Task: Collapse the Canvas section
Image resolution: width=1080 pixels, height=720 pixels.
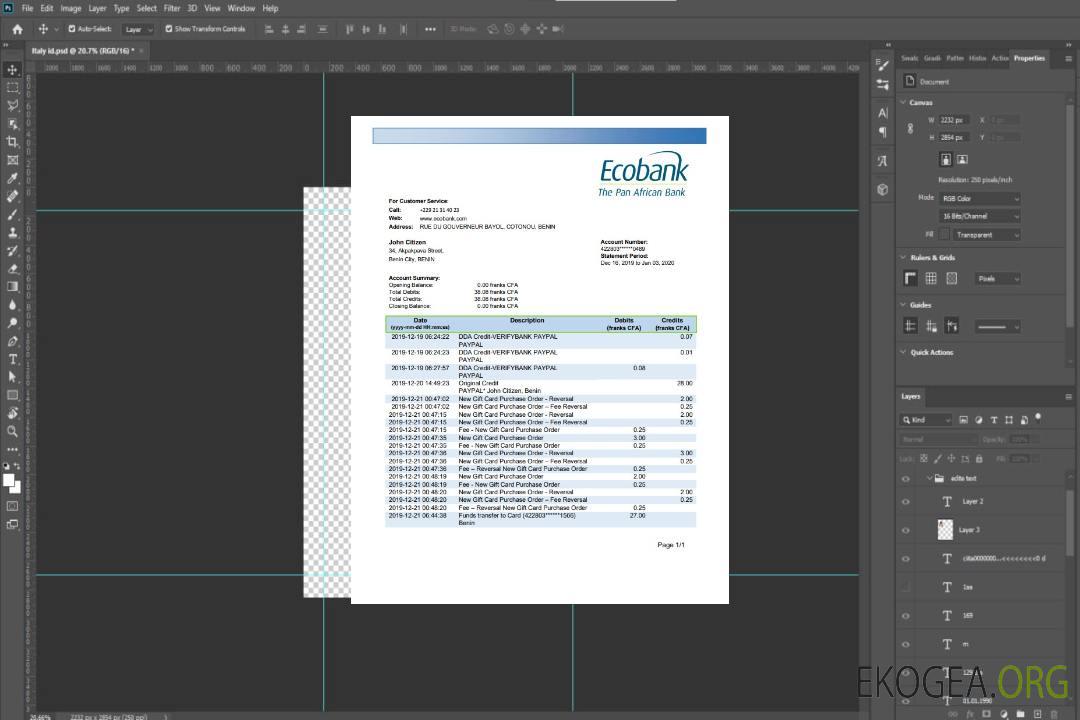Action: (x=903, y=102)
